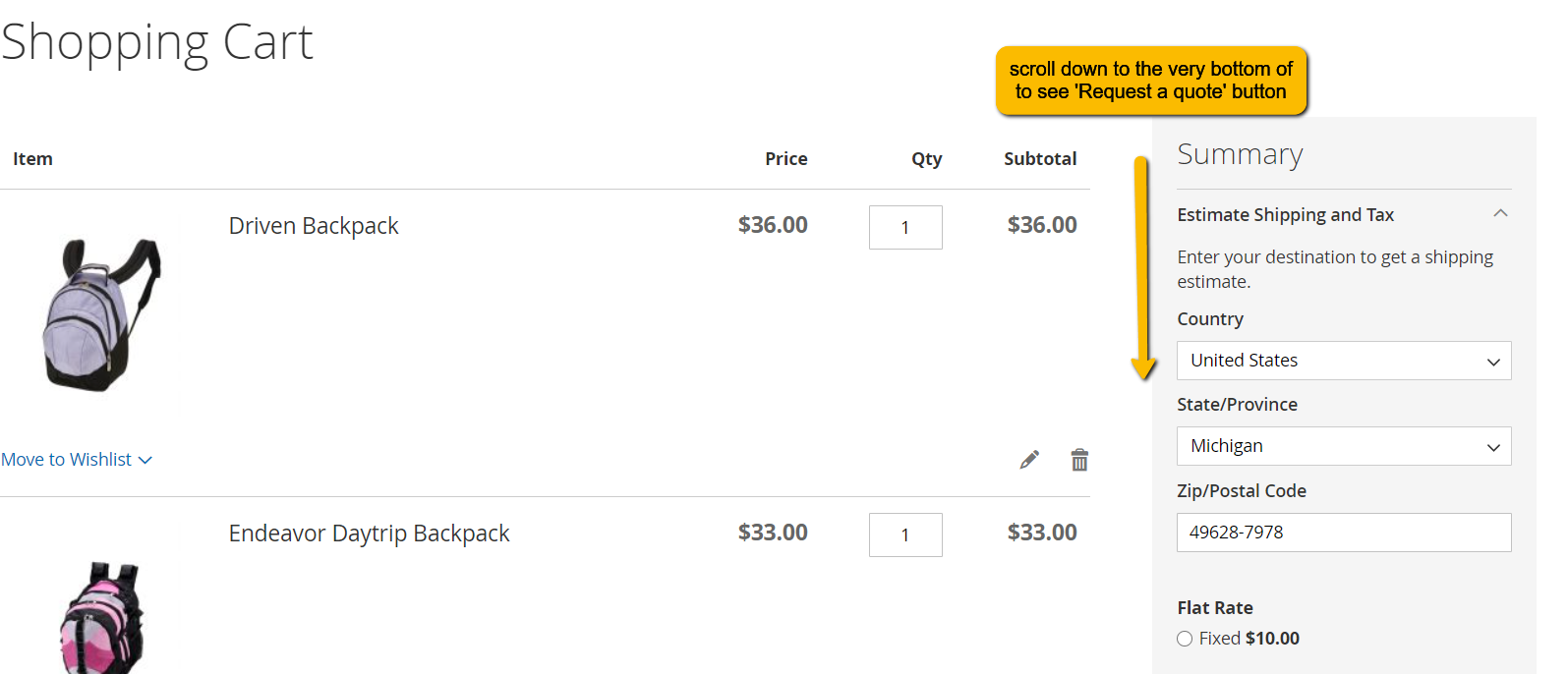
Task: Click the yellow Request a quote tooltip note
Action: click(1150, 81)
